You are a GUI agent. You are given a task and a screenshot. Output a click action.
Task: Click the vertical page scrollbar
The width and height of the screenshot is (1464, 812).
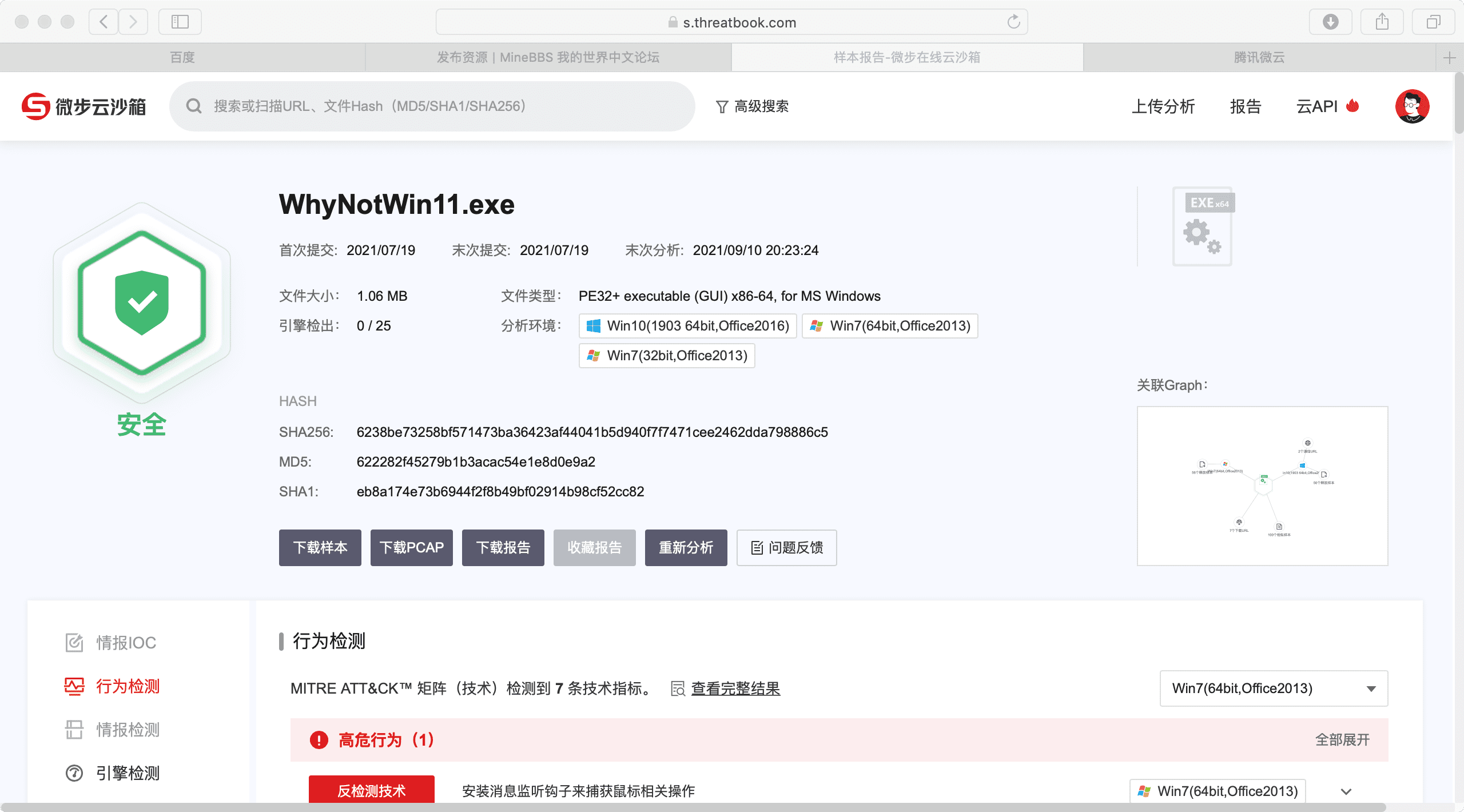coord(1459,103)
